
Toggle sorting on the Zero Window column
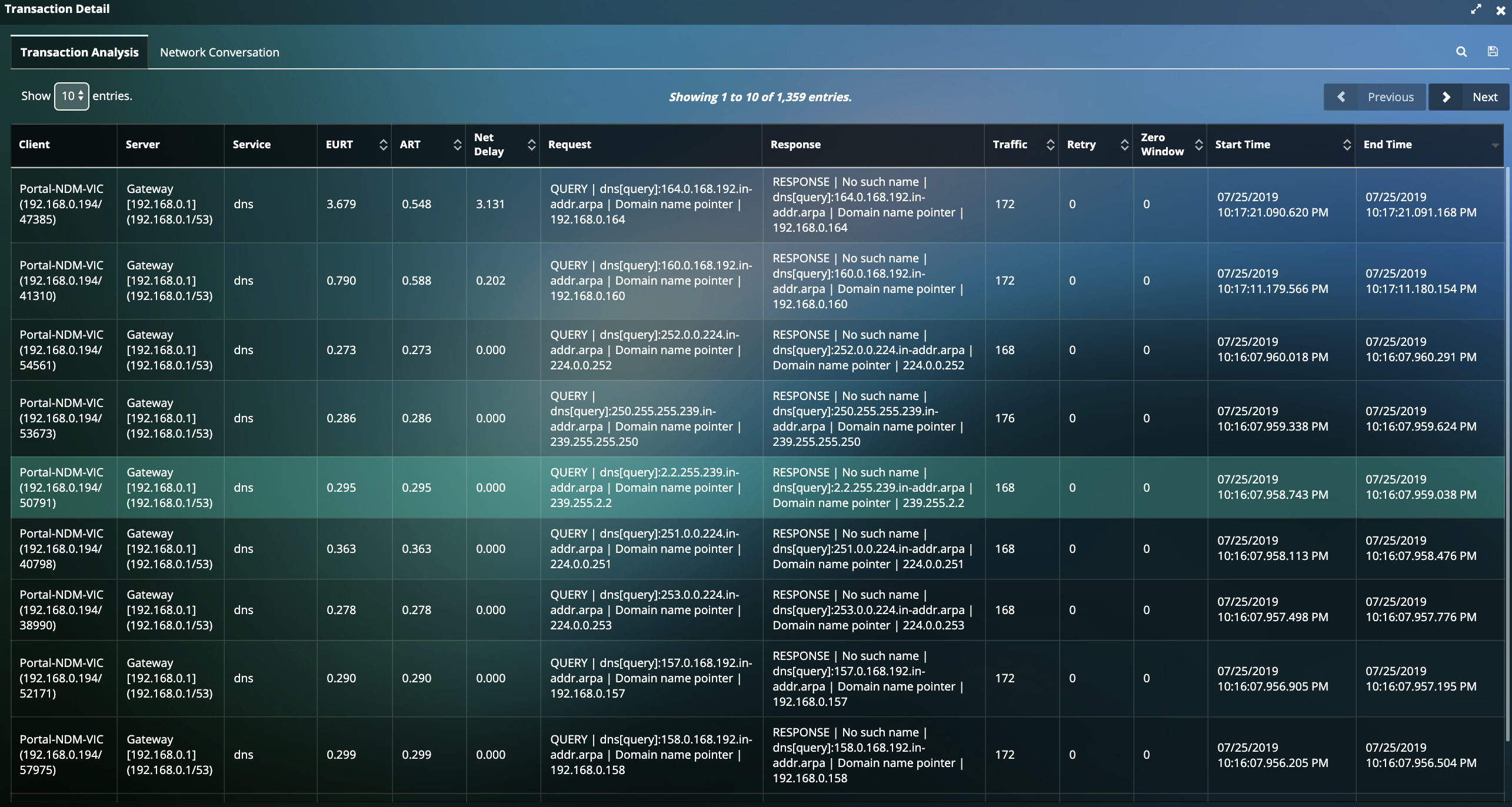click(x=1200, y=145)
